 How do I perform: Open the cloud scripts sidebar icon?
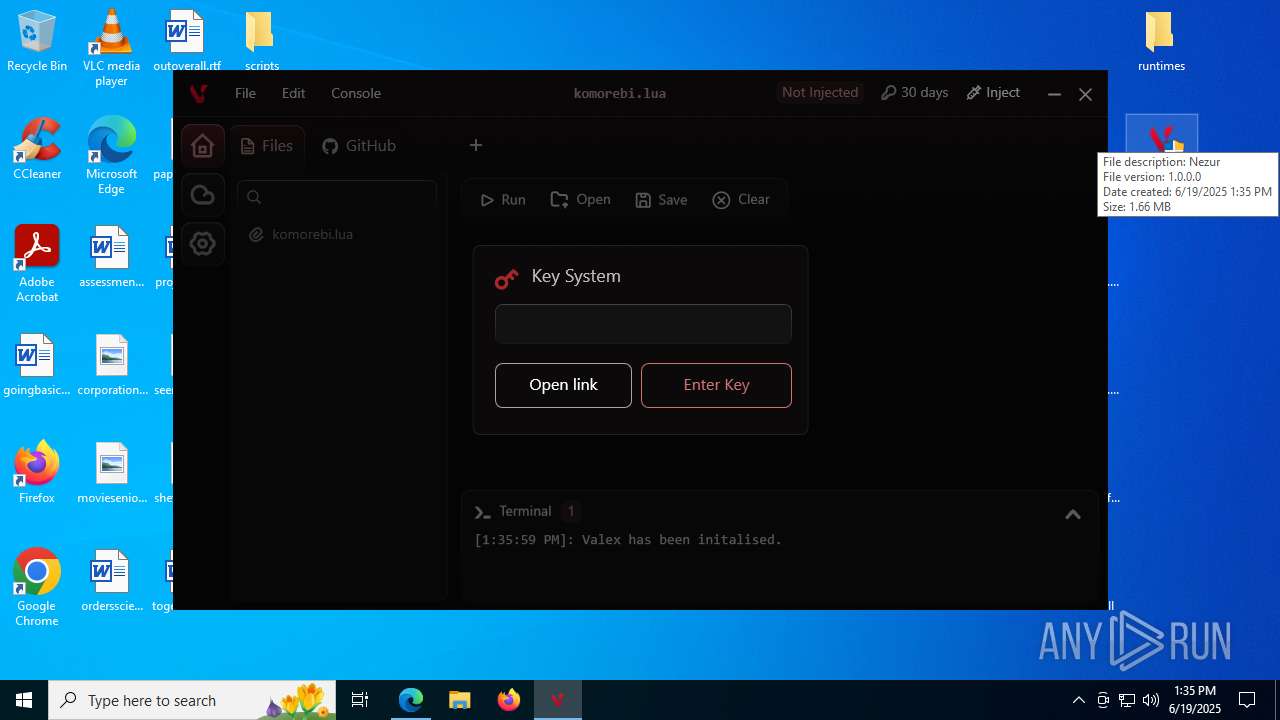(x=202, y=195)
